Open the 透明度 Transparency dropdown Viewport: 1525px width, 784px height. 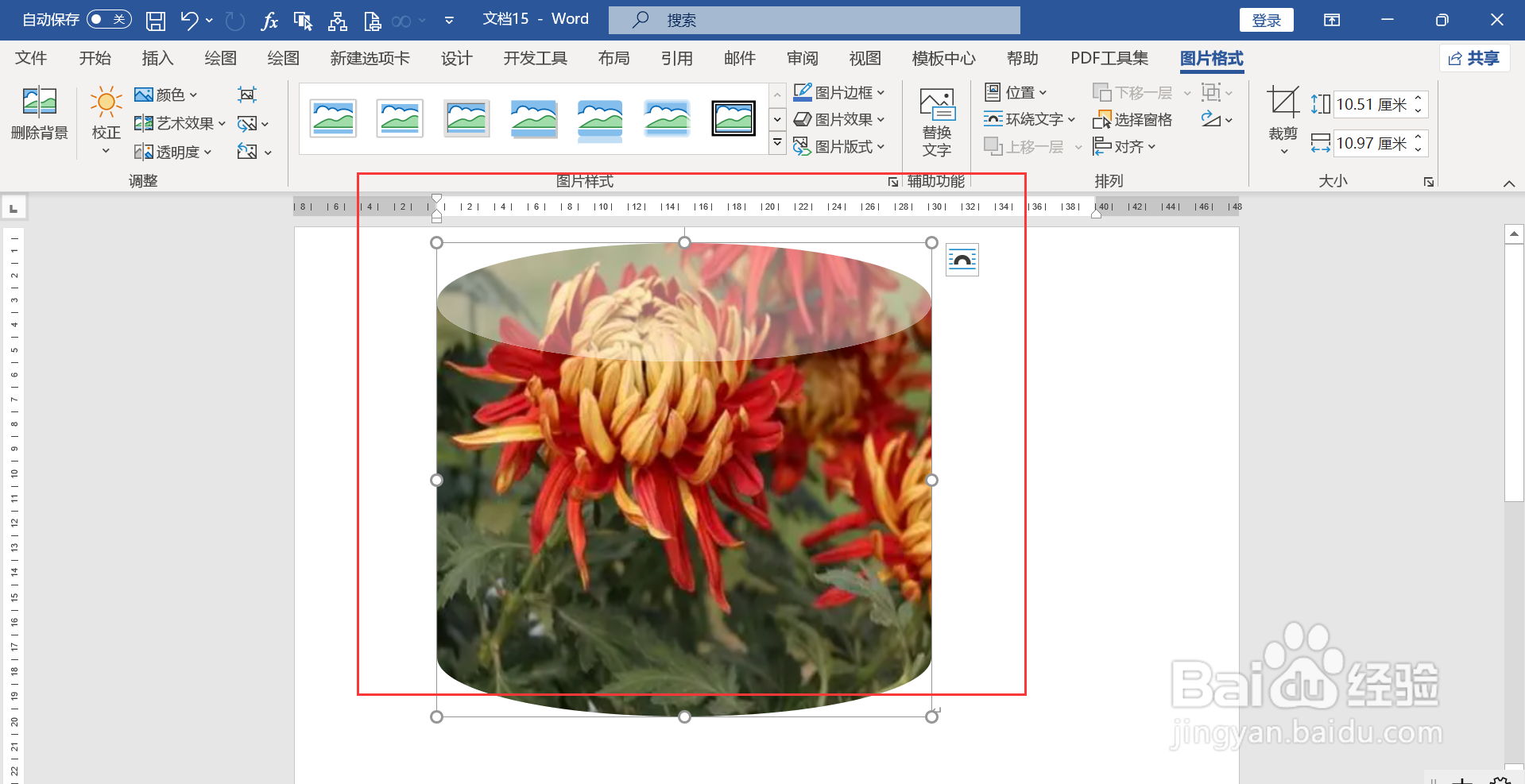click(172, 152)
